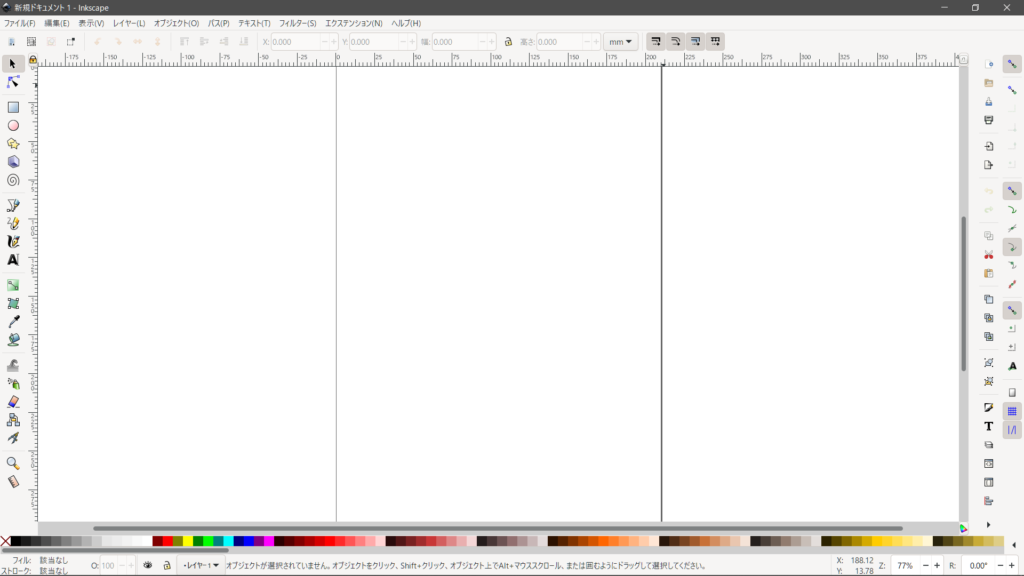The width and height of the screenshot is (1024, 576).
Task: Select the Selector arrow tool
Action: pos(12,64)
